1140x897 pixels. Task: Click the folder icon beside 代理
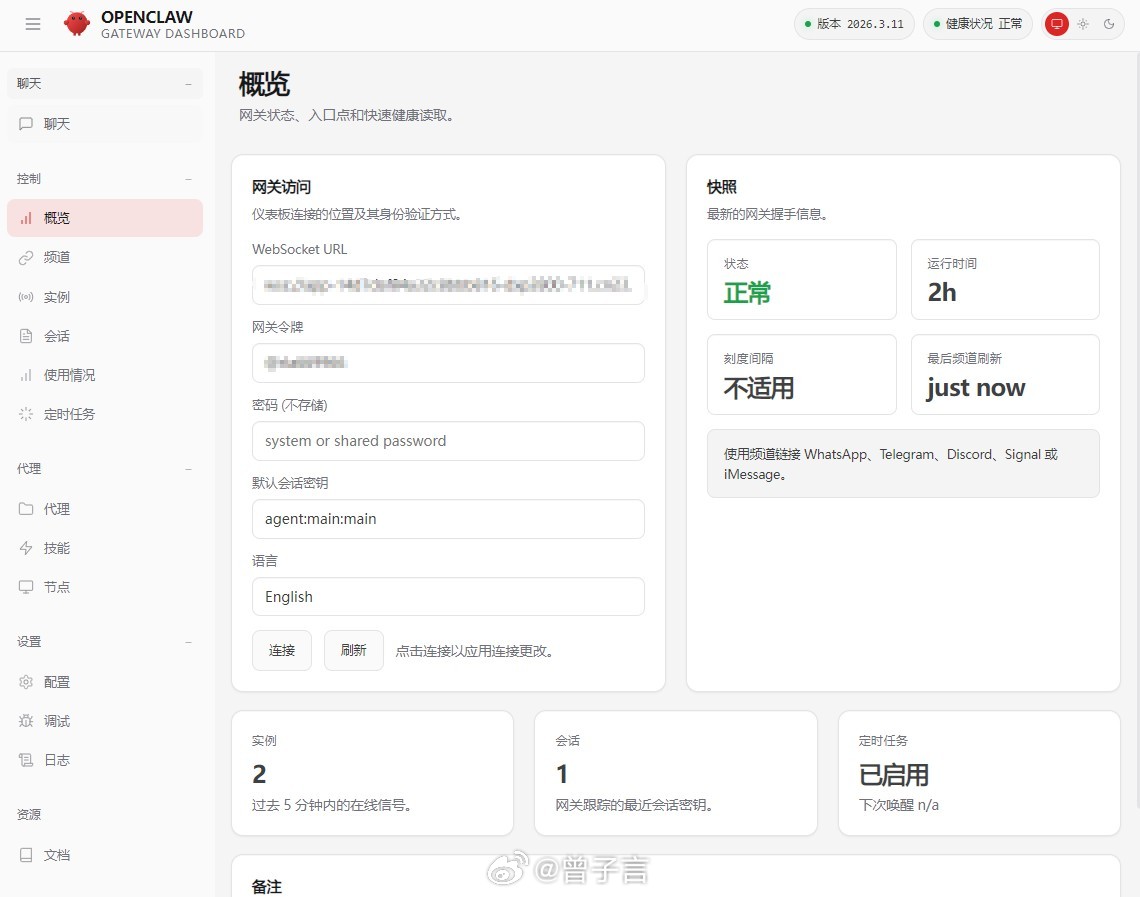26,509
